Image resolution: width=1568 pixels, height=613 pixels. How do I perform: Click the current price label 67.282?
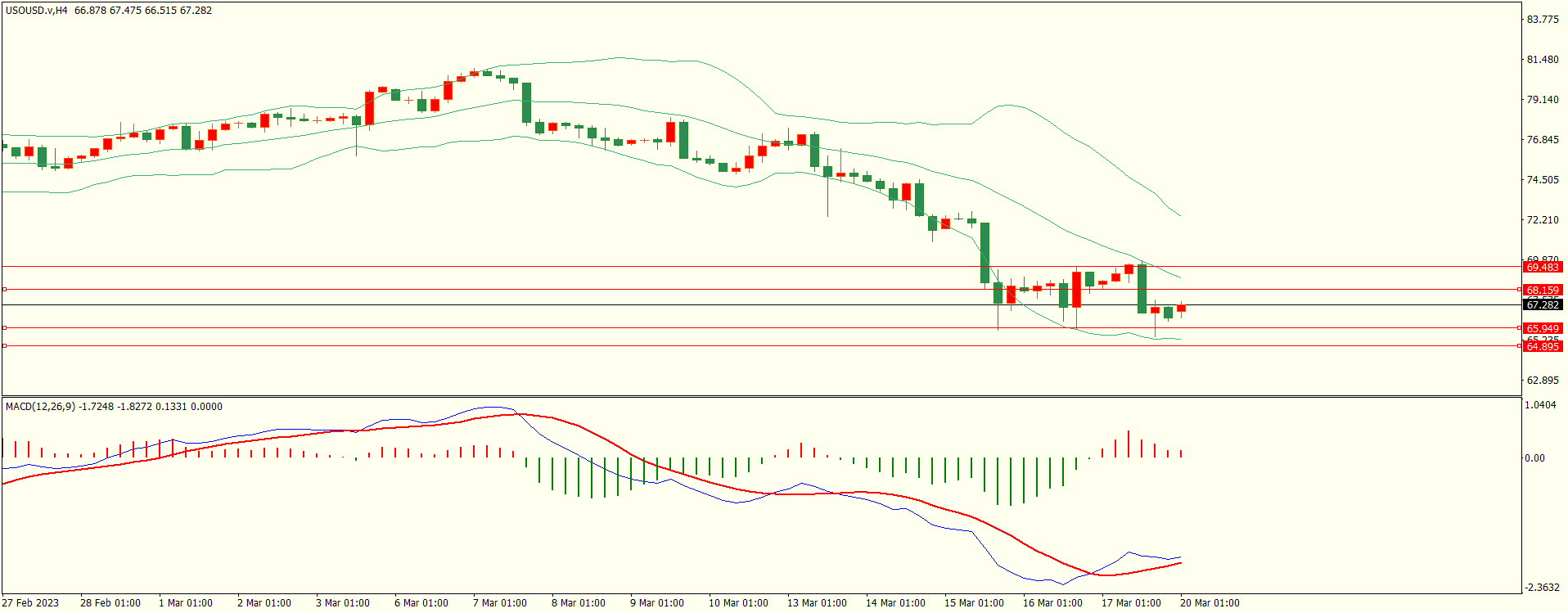(x=1543, y=304)
